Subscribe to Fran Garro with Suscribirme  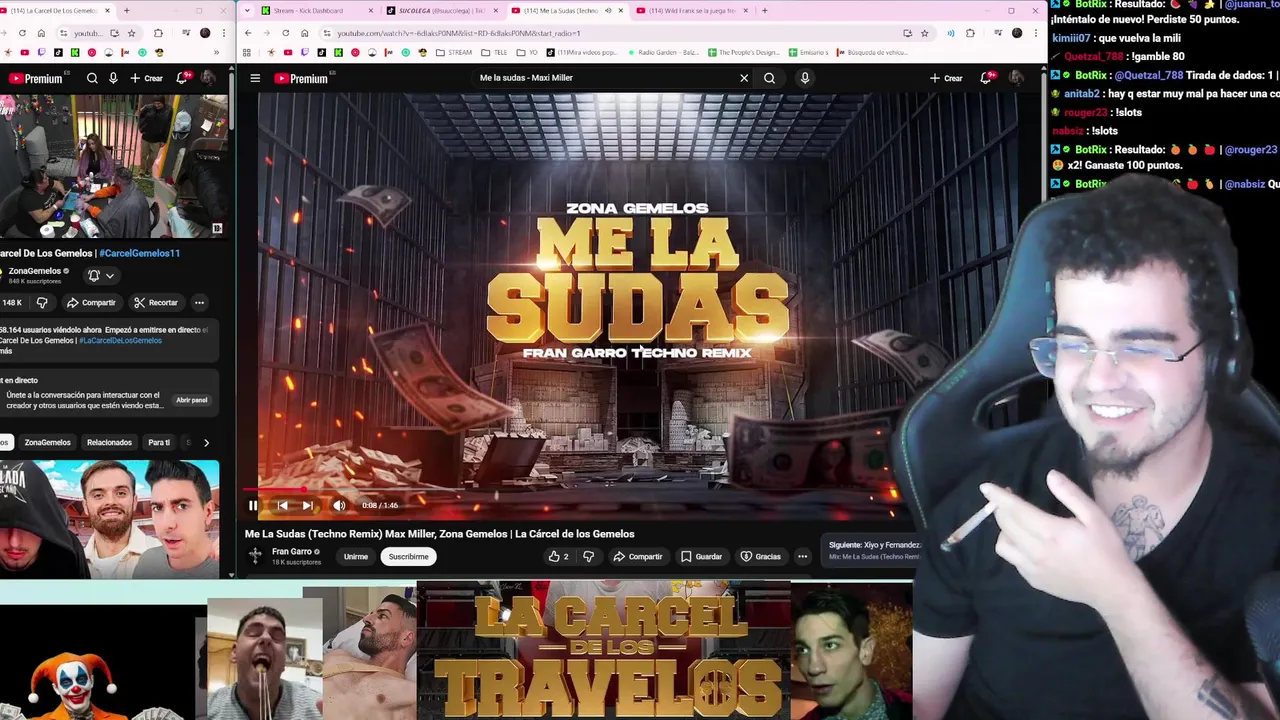coord(408,556)
